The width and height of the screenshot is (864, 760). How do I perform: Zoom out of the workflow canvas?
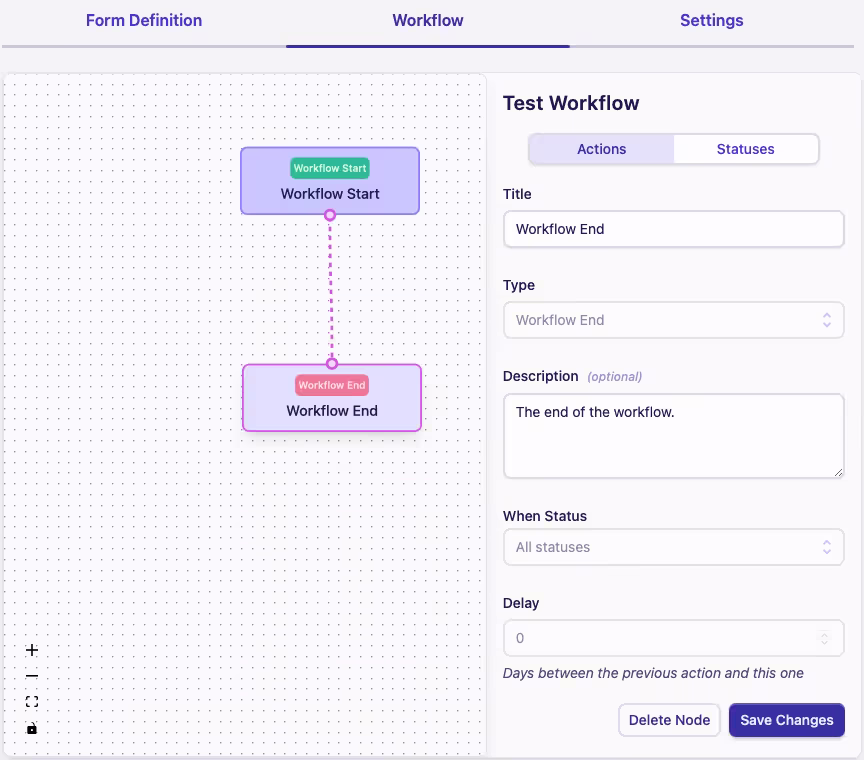(31, 675)
